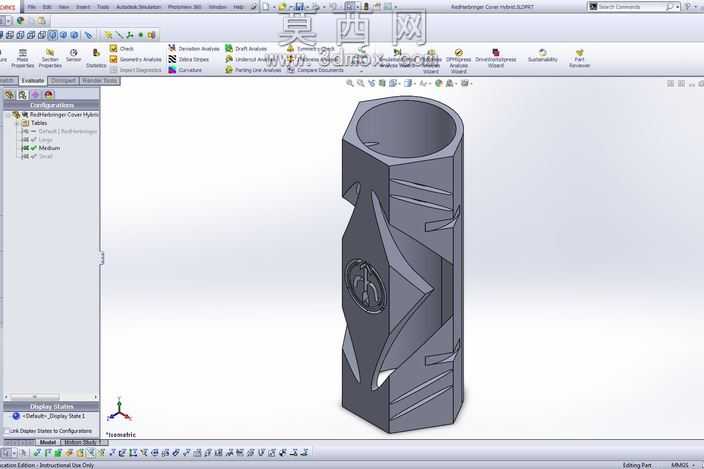Start Undercut Analysis
The width and height of the screenshot is (704, 469).
click(x=250, y=59)
